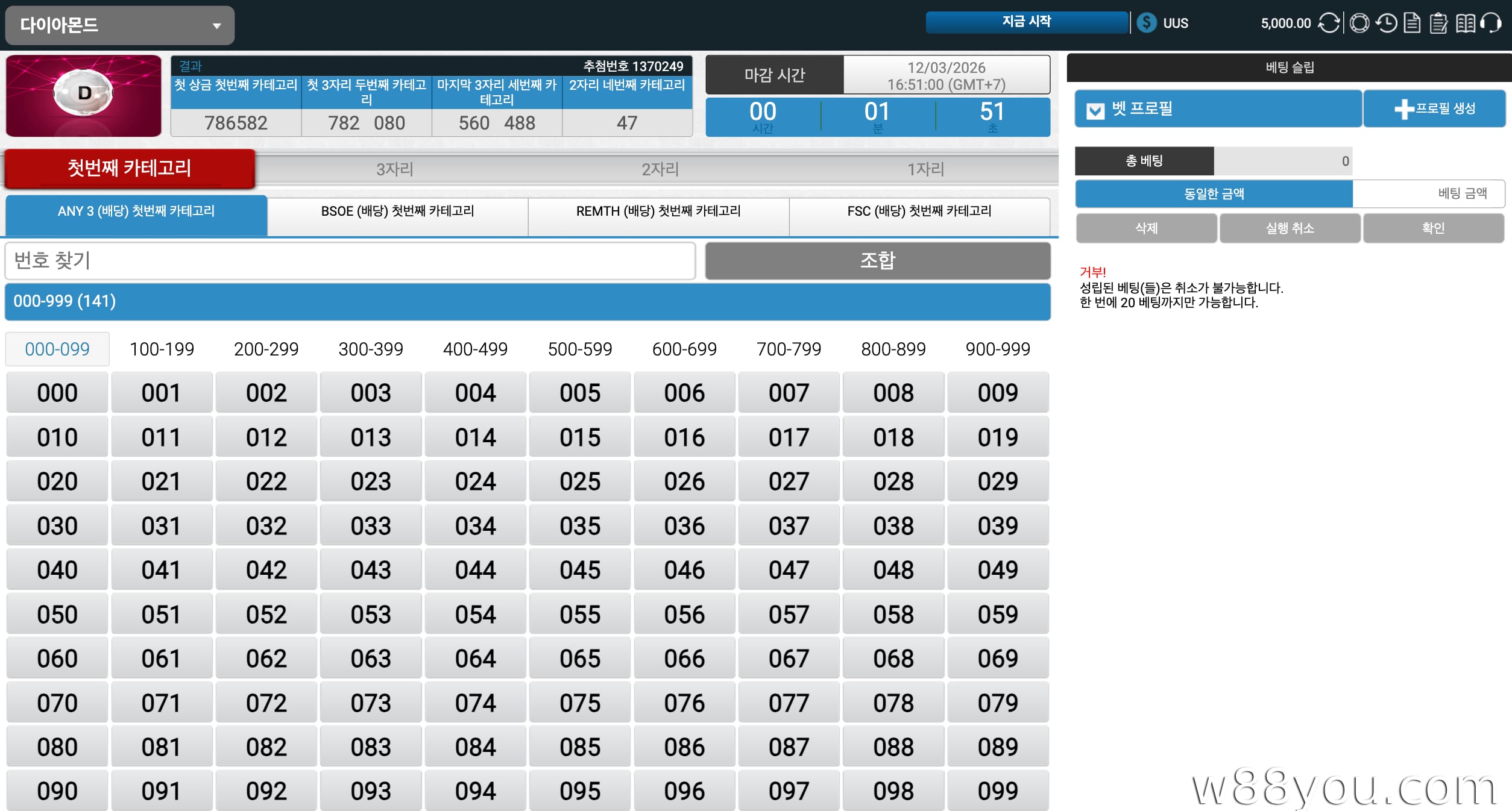Open the rules book icon
The height and width of the screenshot is (811, 1512).
tap(1465, 23)
